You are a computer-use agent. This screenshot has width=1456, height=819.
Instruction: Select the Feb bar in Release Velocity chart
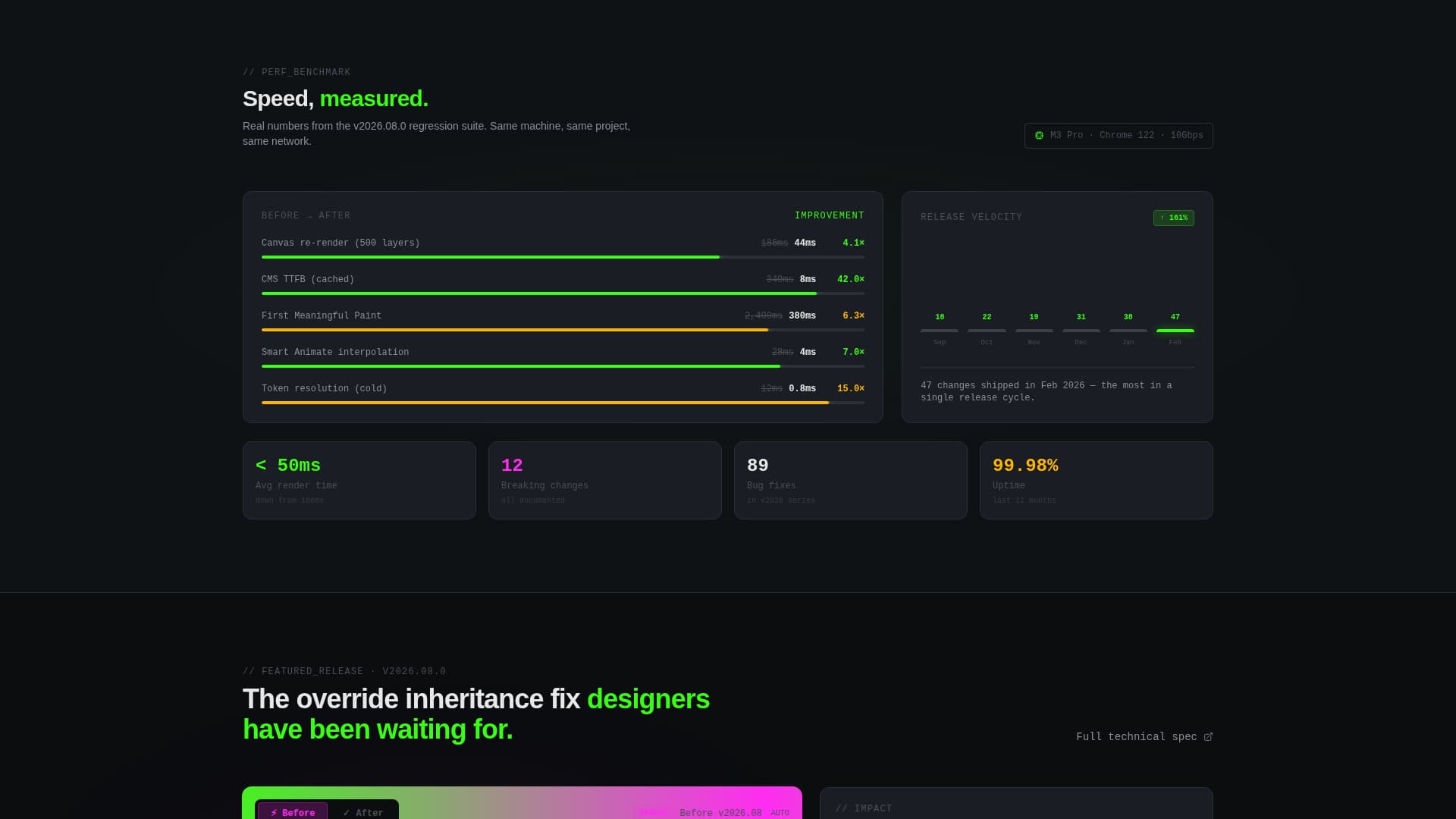click(1175, 331)
